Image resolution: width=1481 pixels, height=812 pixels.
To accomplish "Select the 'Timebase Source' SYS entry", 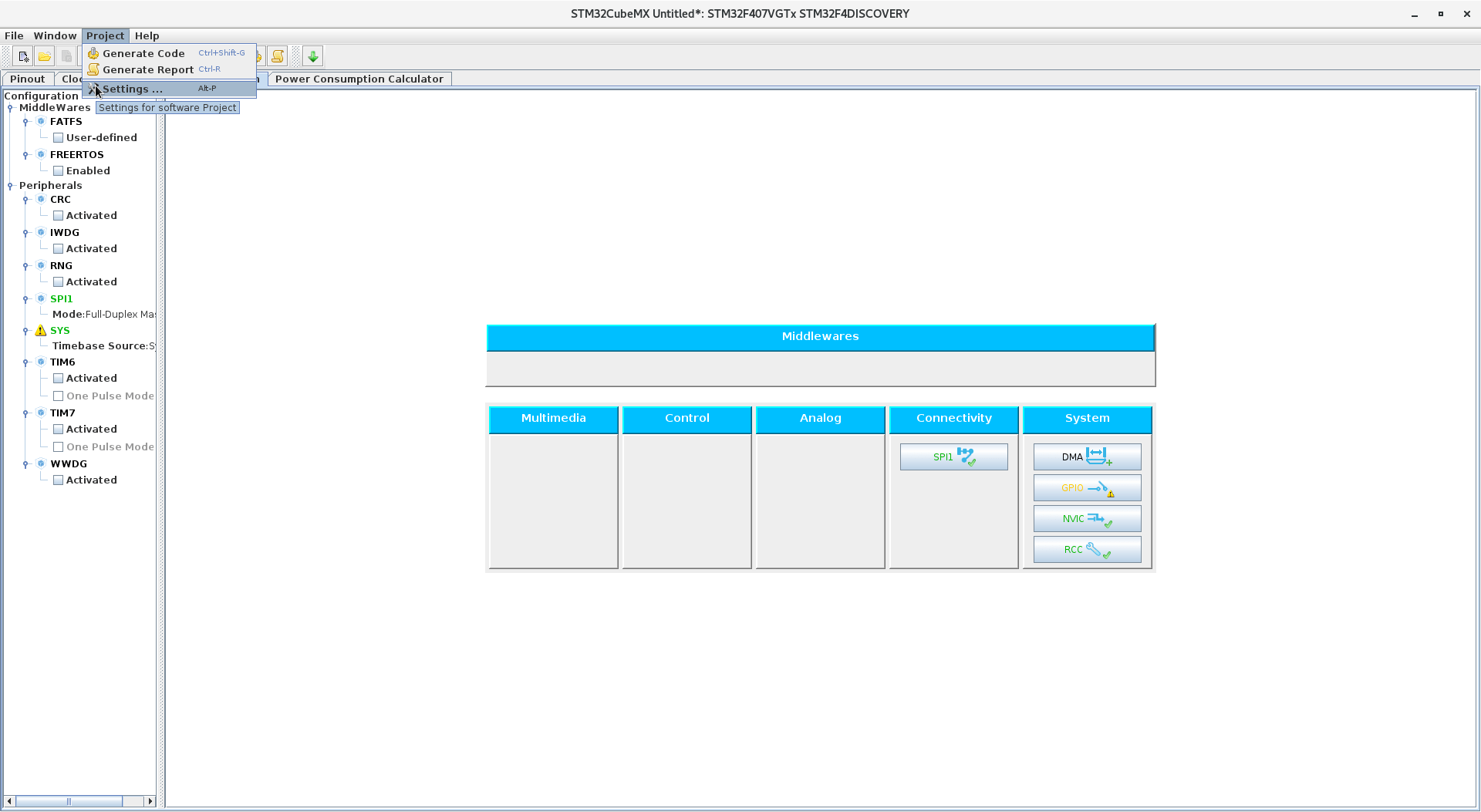I will (x=103, y=346).
